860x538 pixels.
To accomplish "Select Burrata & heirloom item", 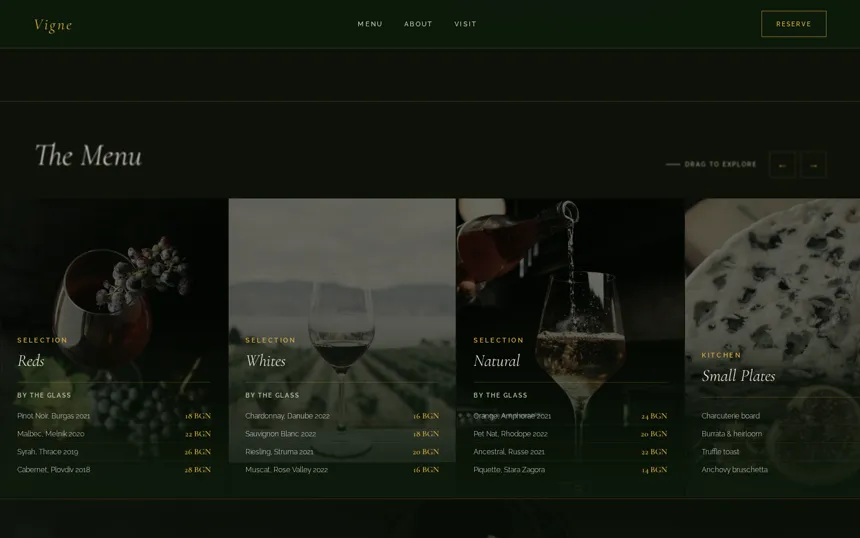I will tap(732, 434).
